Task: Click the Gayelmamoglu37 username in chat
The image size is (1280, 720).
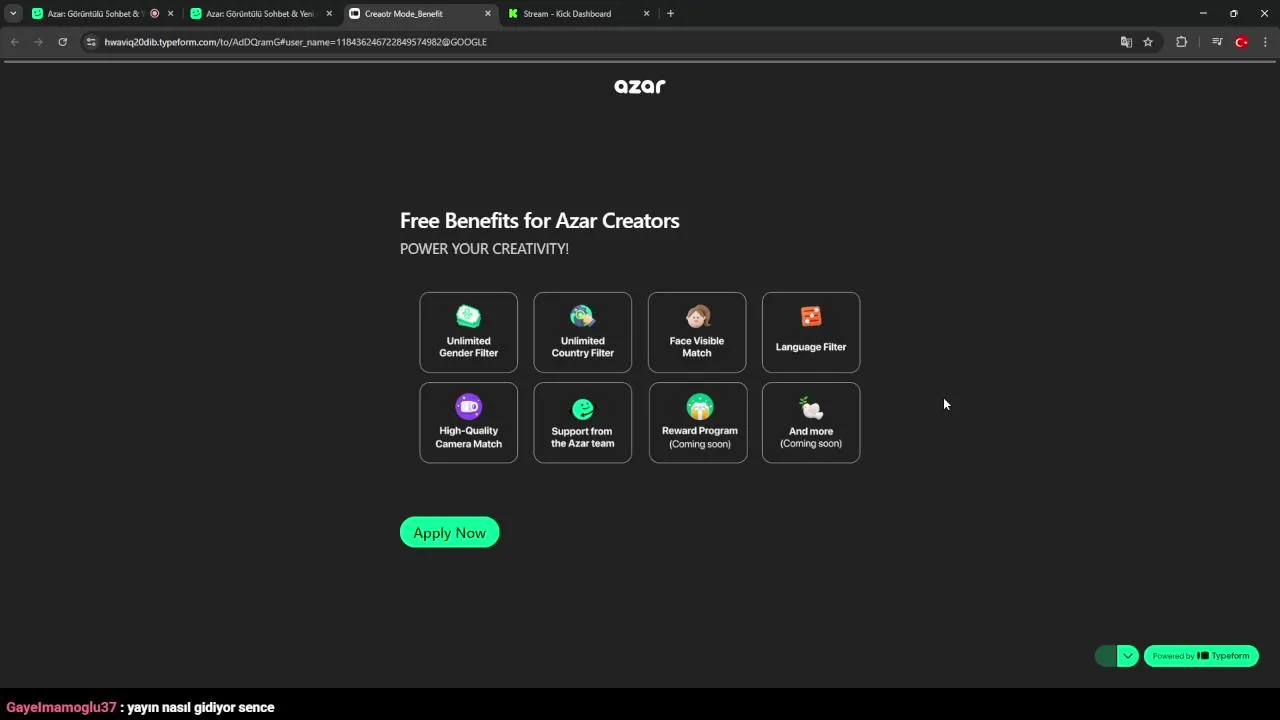Action: click(x=61, y=707)
